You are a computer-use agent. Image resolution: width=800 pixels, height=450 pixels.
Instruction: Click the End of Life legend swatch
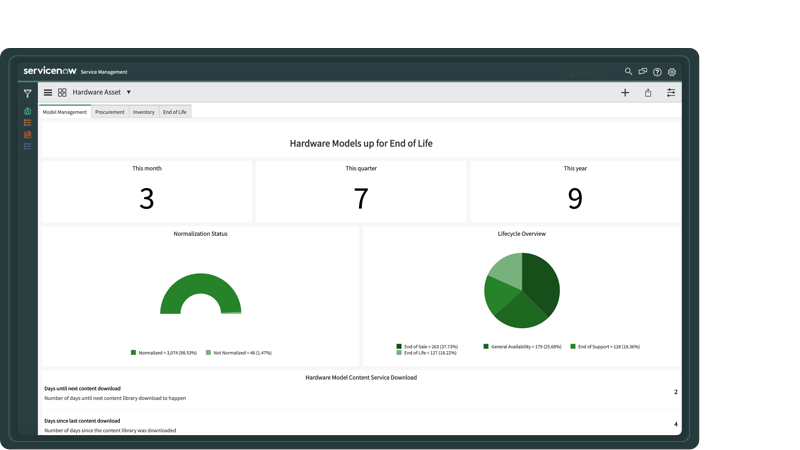[x=399, y=353]
